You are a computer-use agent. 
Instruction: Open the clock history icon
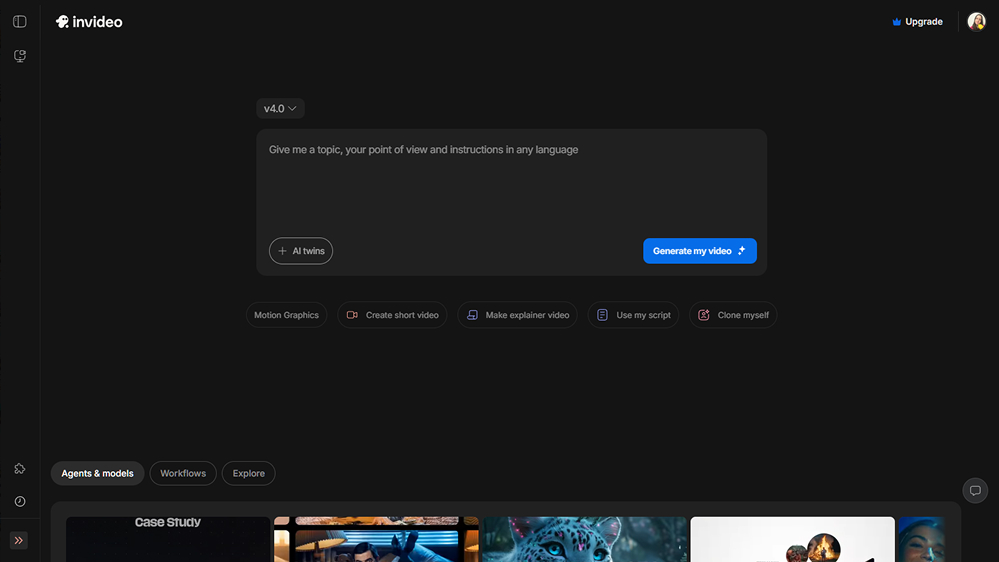coord(19,501)
